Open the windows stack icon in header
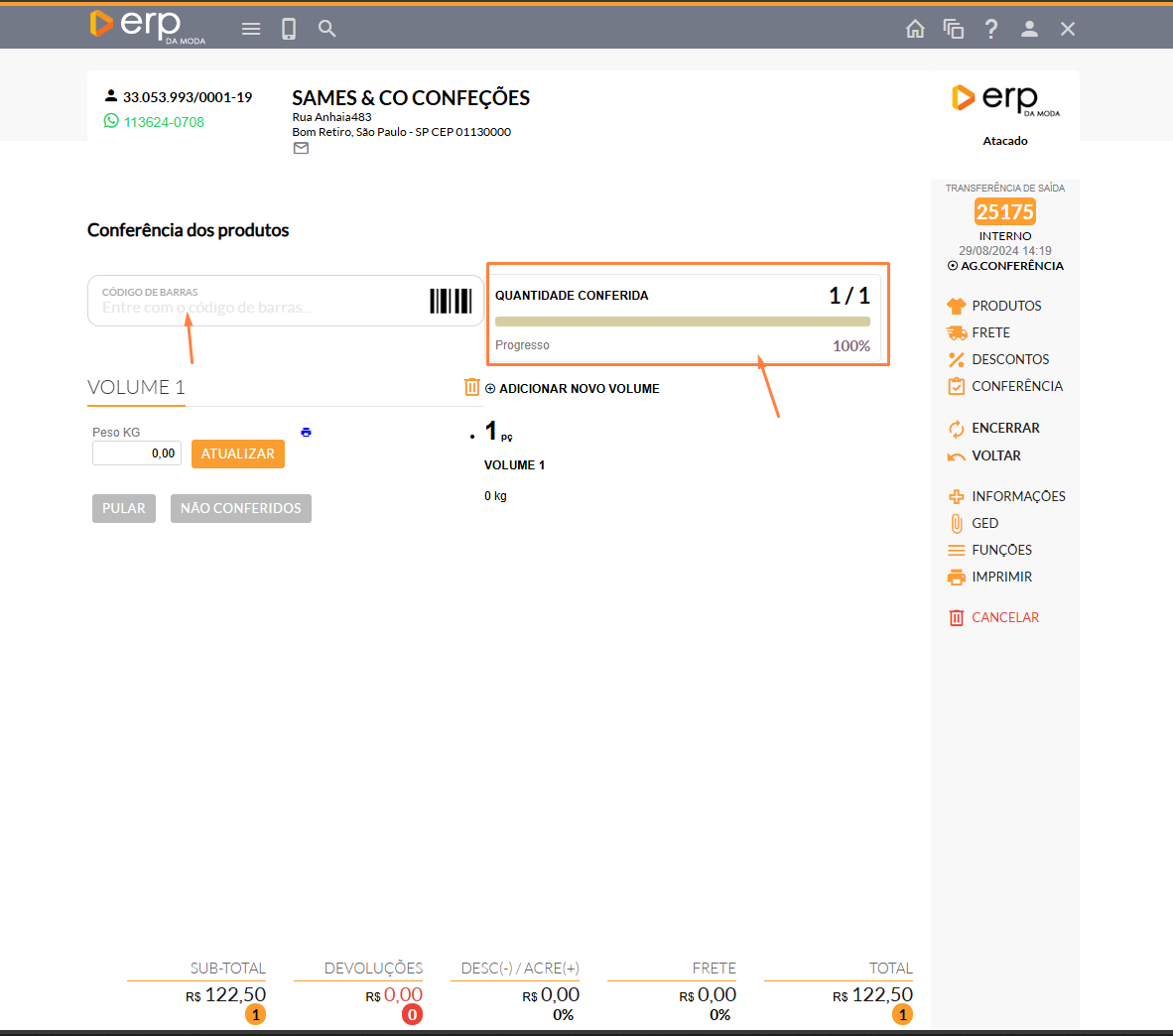The width and height of the screenshot is (1173, 1036). click(x=953, y=29)
